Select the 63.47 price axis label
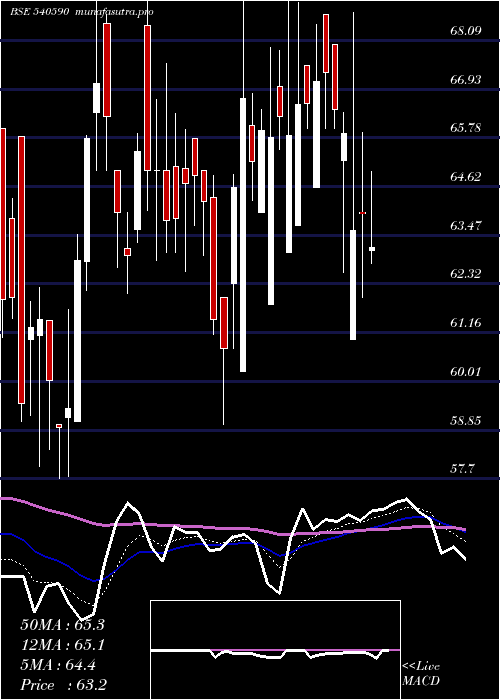The image size is (500, 700). click(x=465, y=225)
